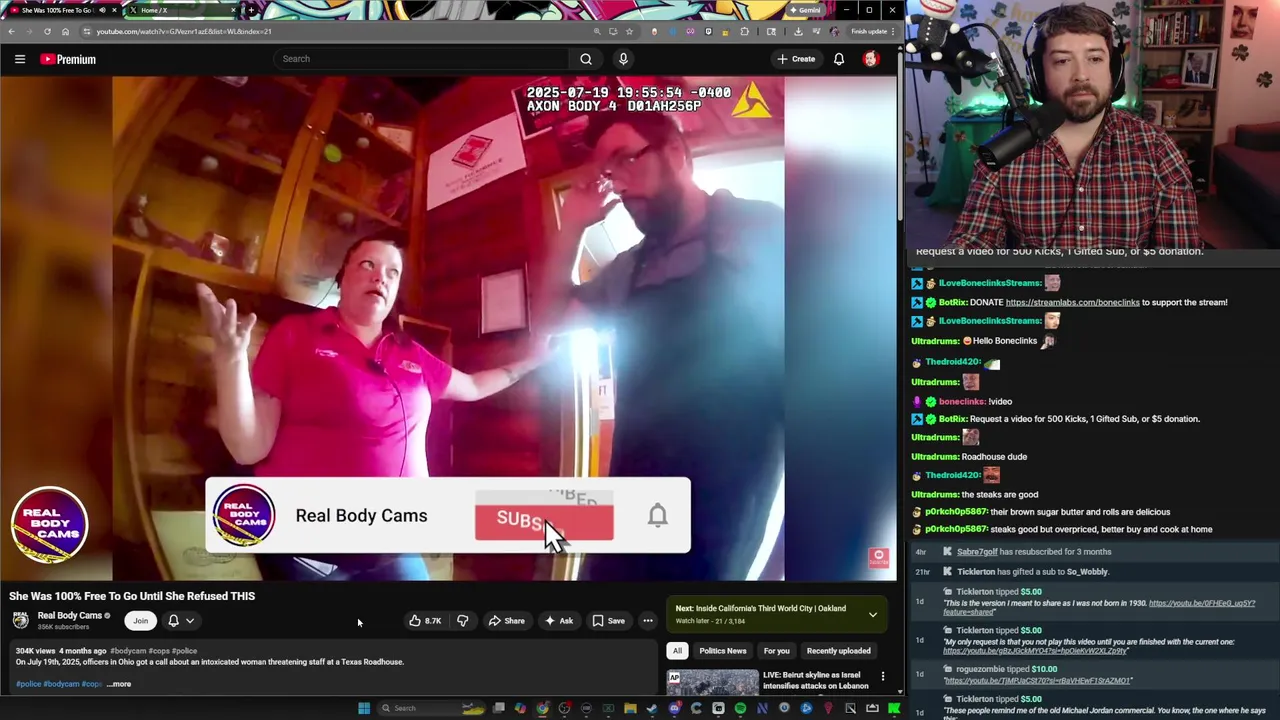Open Windows Start menu
The width and height of the screenshot is (1280, 720).
tap(364, 708)
